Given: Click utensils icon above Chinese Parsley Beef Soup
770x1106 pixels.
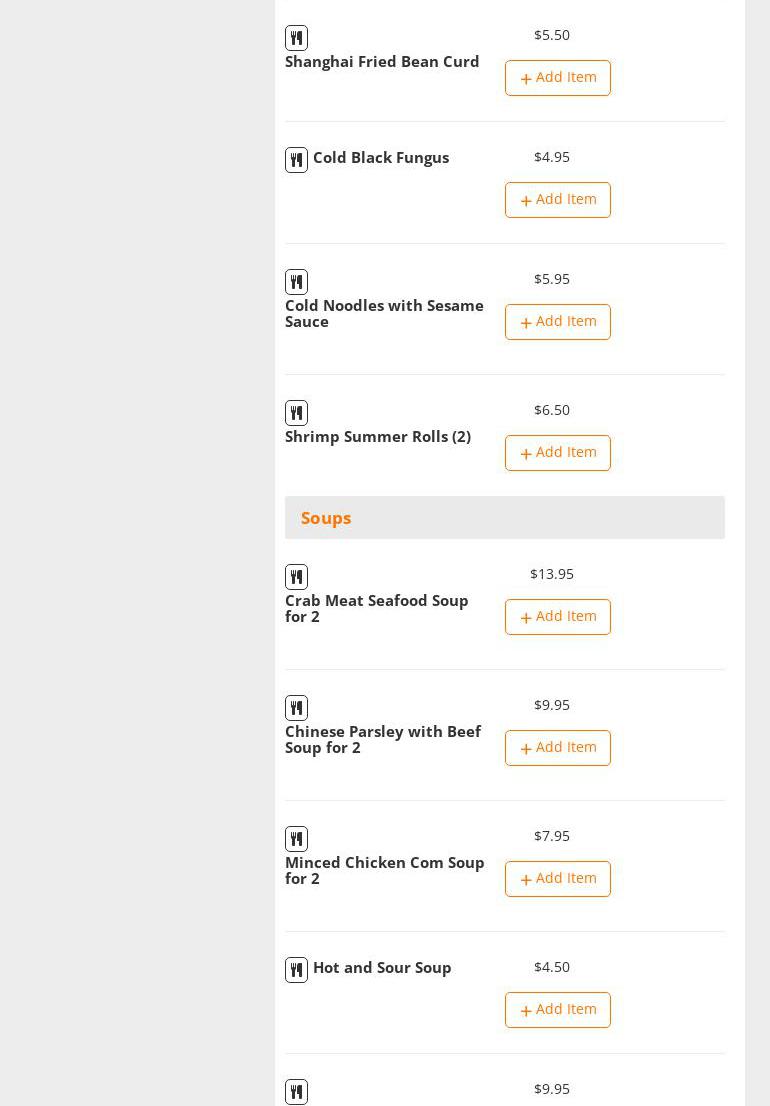Looking at the screenshot, I should point(296,708).
